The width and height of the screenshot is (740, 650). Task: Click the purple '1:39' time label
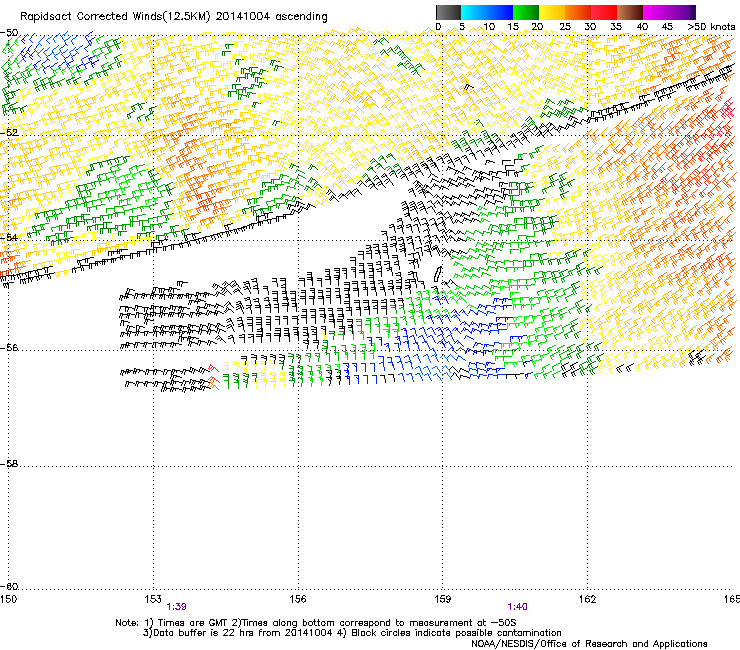[x=177, y=607]
